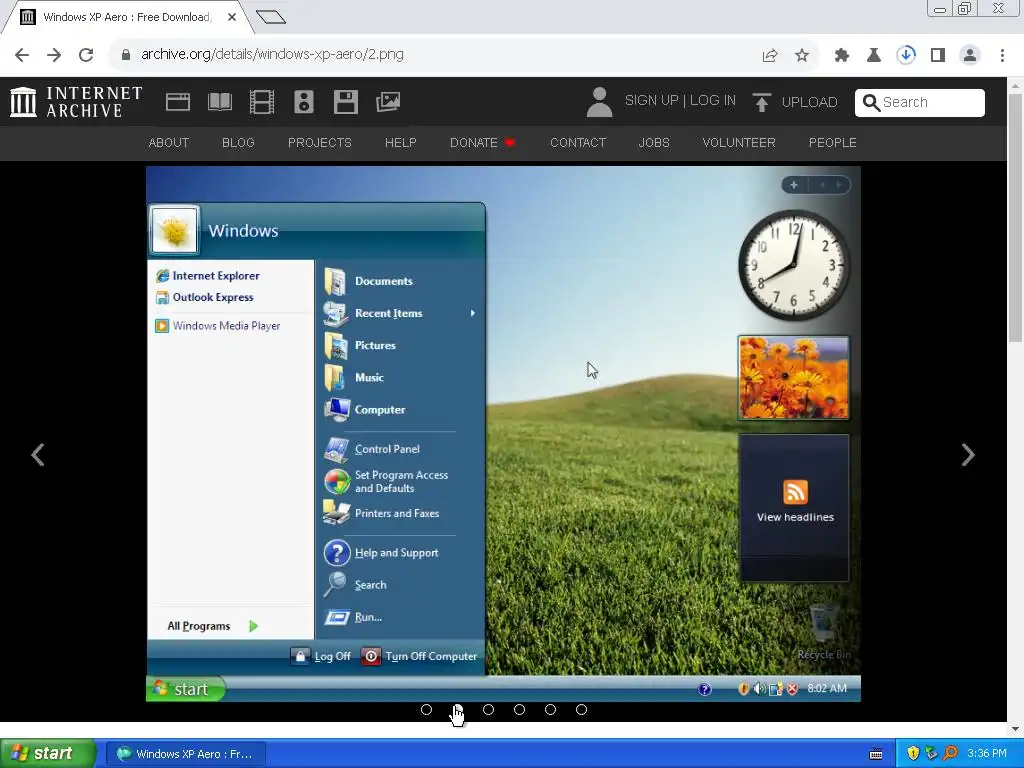Screen dimensions: 1024x768
Task: Share this page icon in address bar
Action: coord(770,56)
